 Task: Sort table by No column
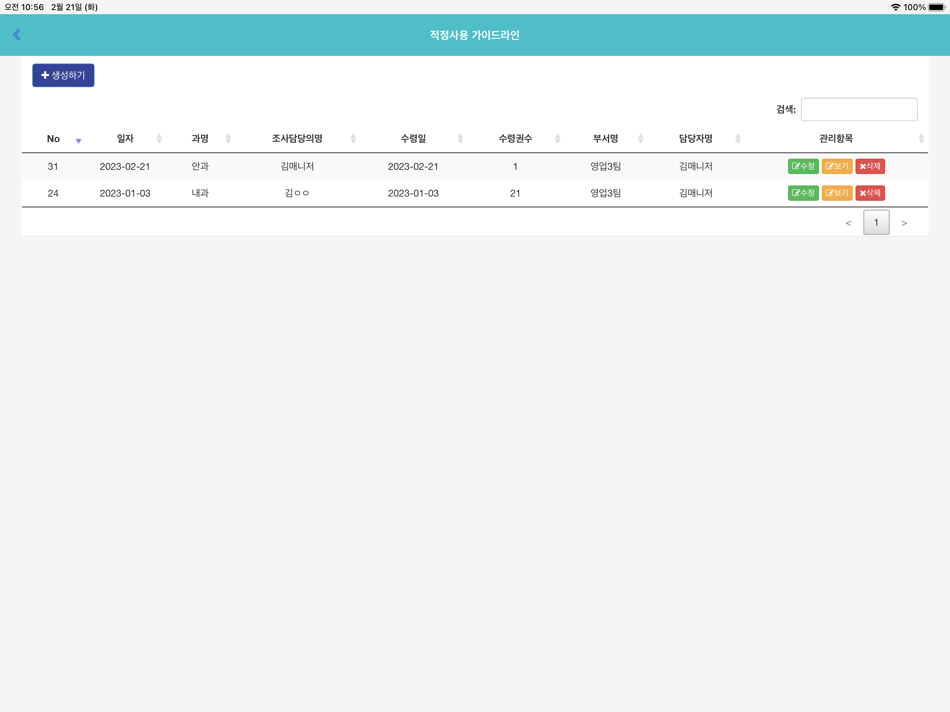pyautogui.click(x=53, y=139)
